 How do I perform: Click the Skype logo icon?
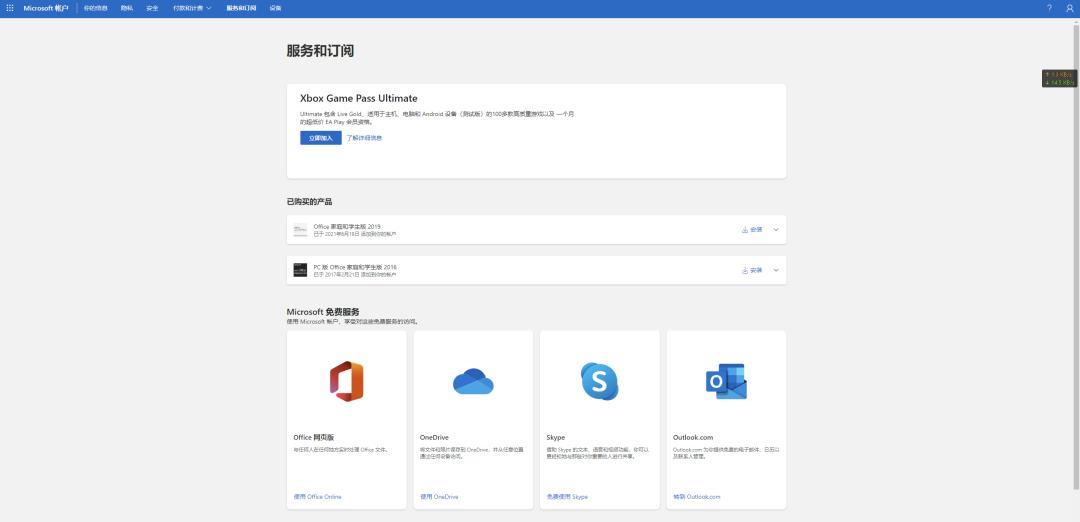click(599, 381)
